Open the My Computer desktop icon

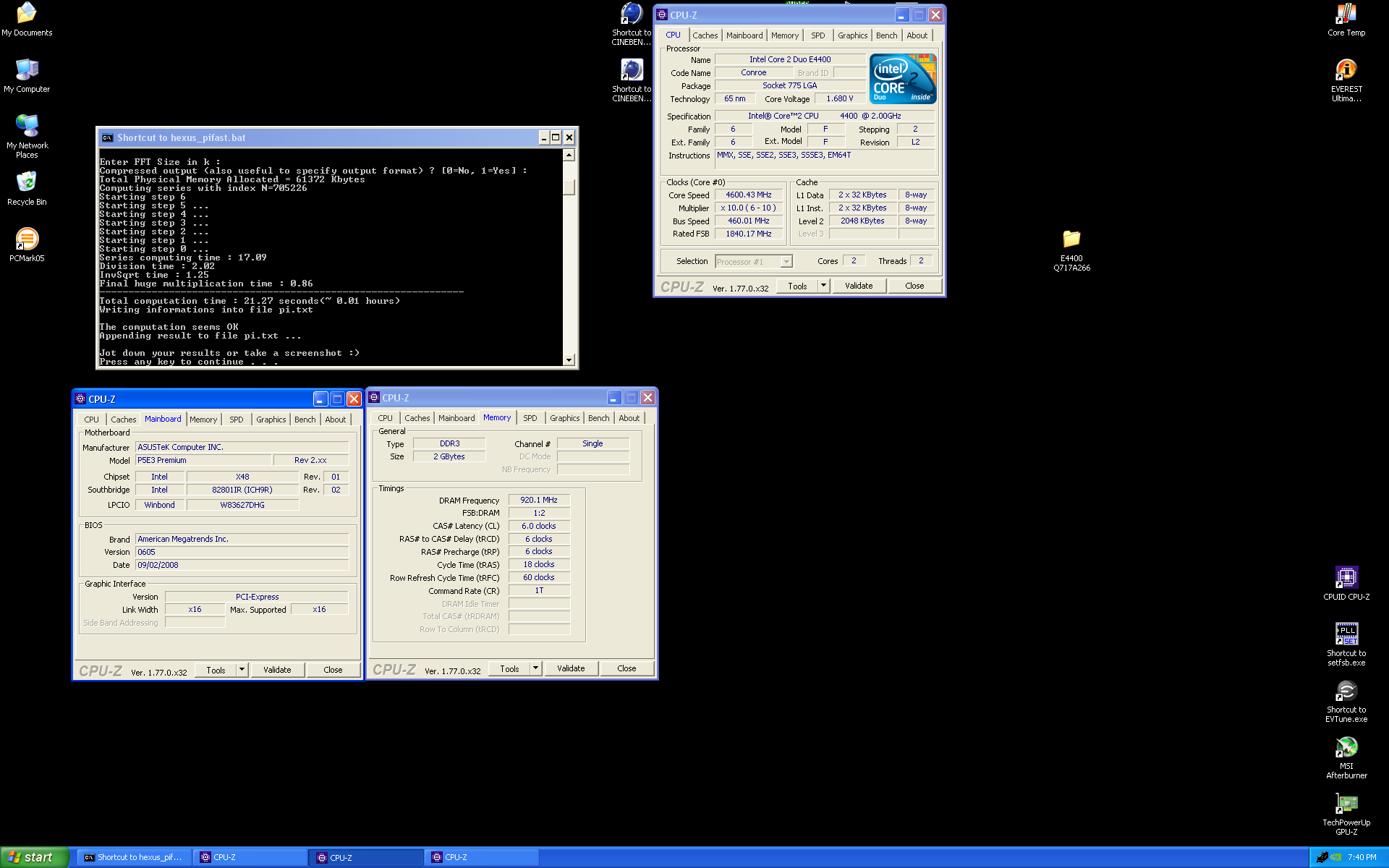click(x=27, y=76)
